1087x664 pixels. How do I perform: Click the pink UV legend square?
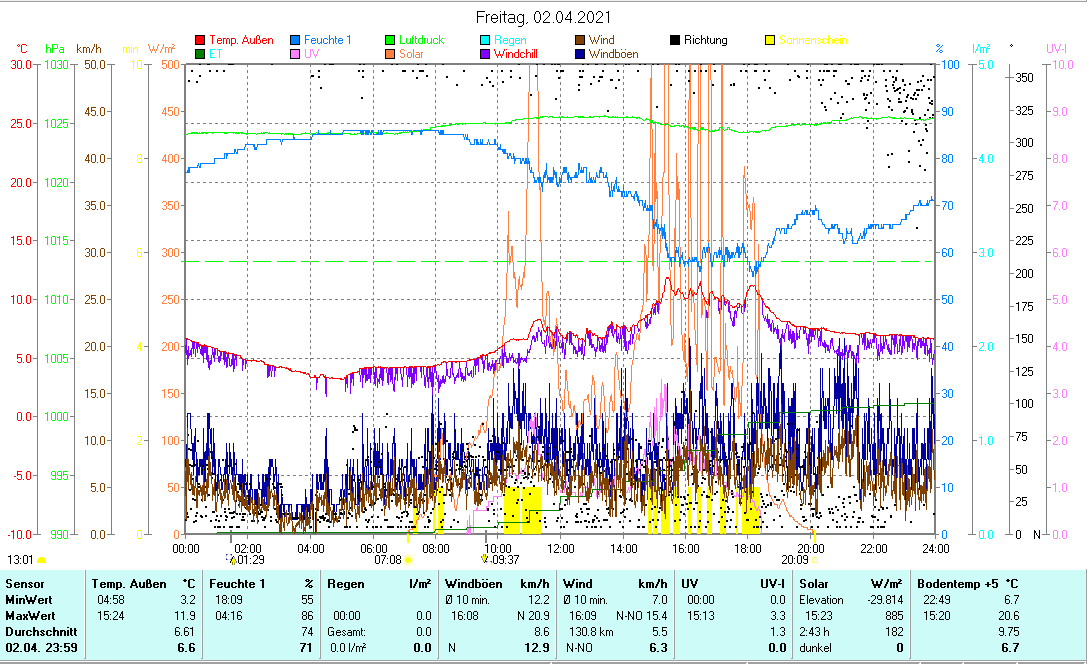[x=295, y=54]
